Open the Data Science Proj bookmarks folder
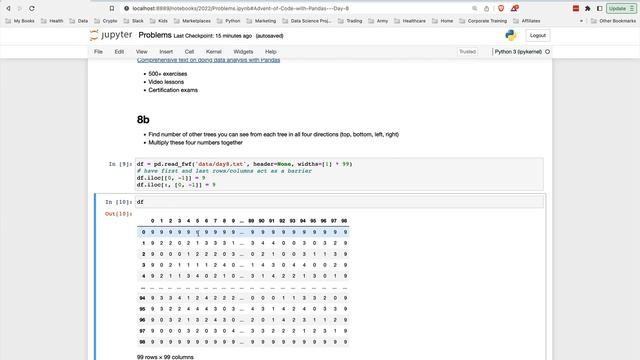 click(x=307, y=21)
